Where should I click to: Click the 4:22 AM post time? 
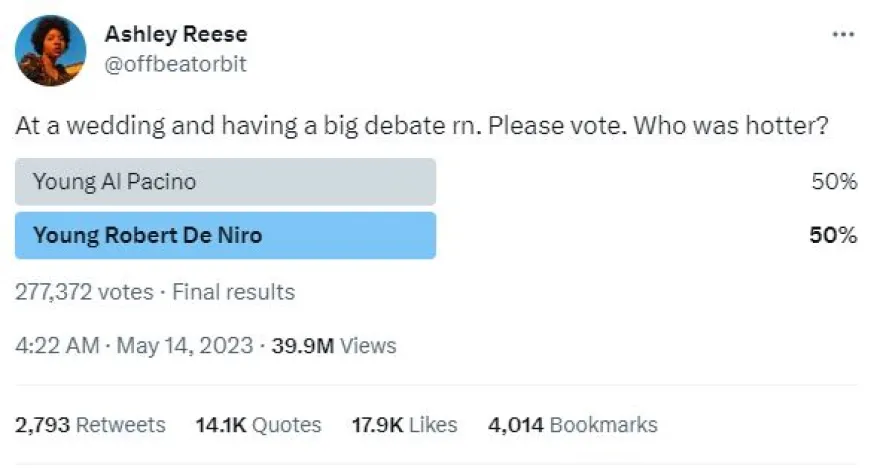coord(58,346)
